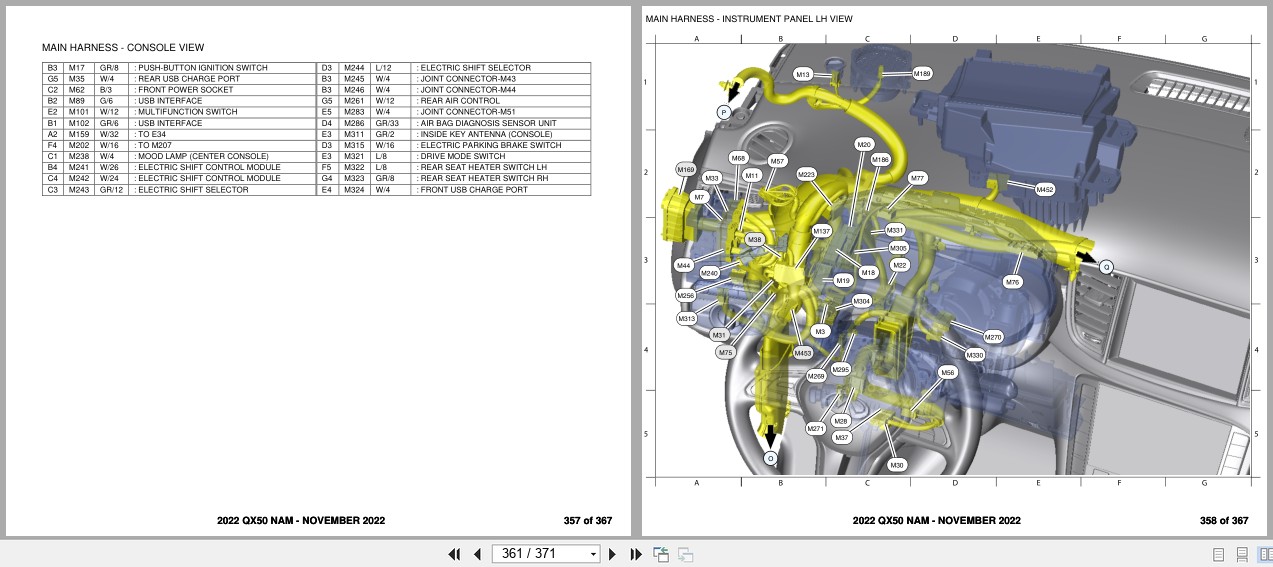Select the M169 connector callout
Screen dimensions: 1273x567
pyautogui.click(x=686, y=170)
